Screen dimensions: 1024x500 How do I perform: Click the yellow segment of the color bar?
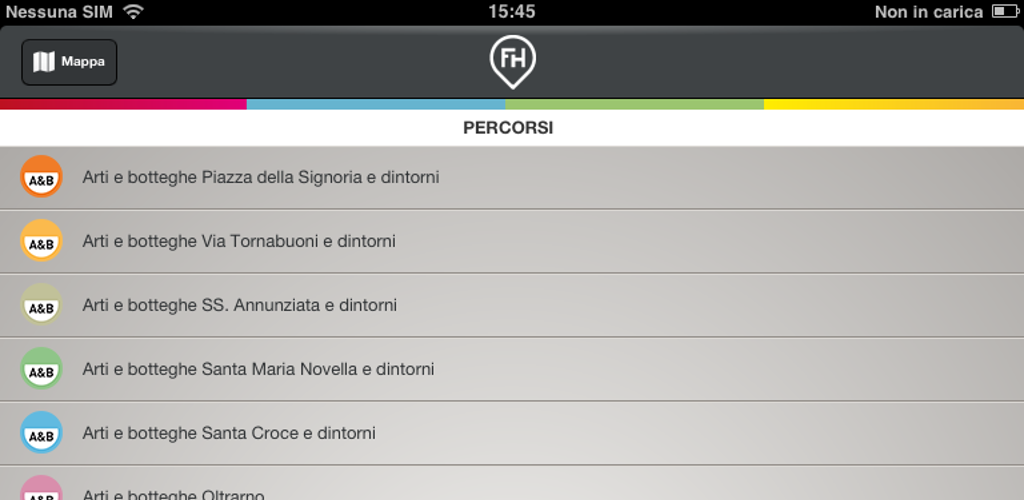[893, 104]
